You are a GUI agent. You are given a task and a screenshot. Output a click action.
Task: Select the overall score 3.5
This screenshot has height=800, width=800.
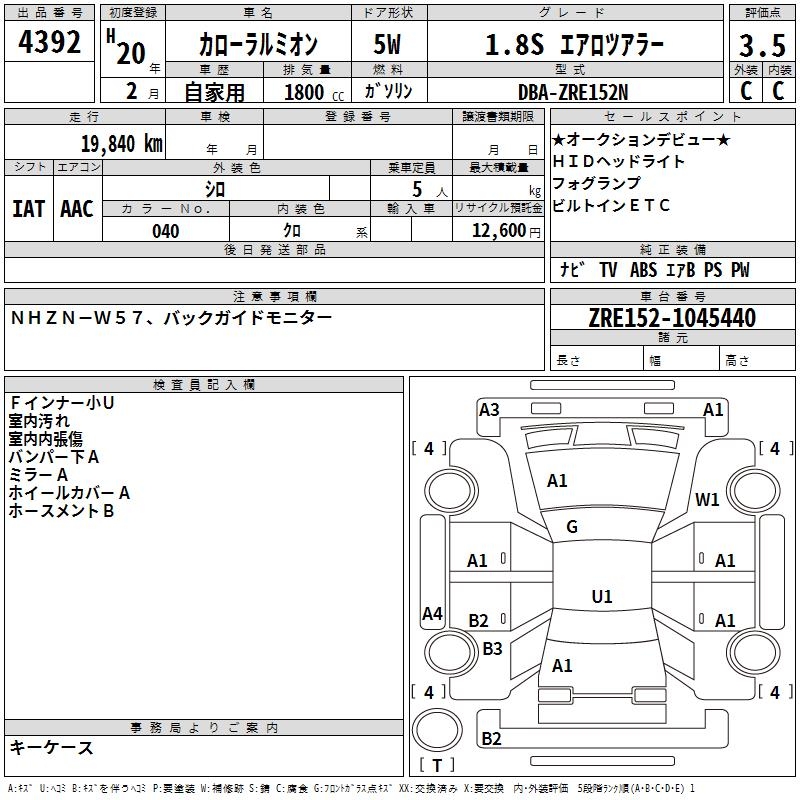coord(761,46)
